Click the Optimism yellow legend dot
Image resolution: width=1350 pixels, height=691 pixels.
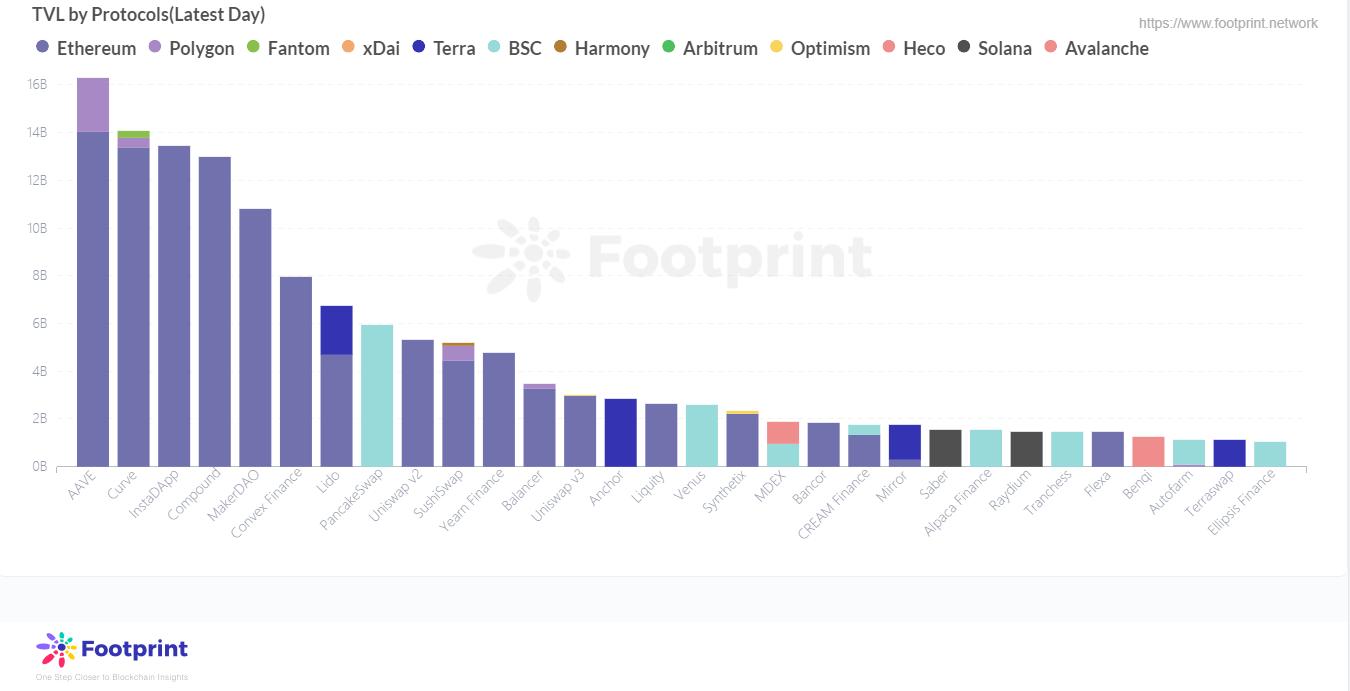click(777, 48)
